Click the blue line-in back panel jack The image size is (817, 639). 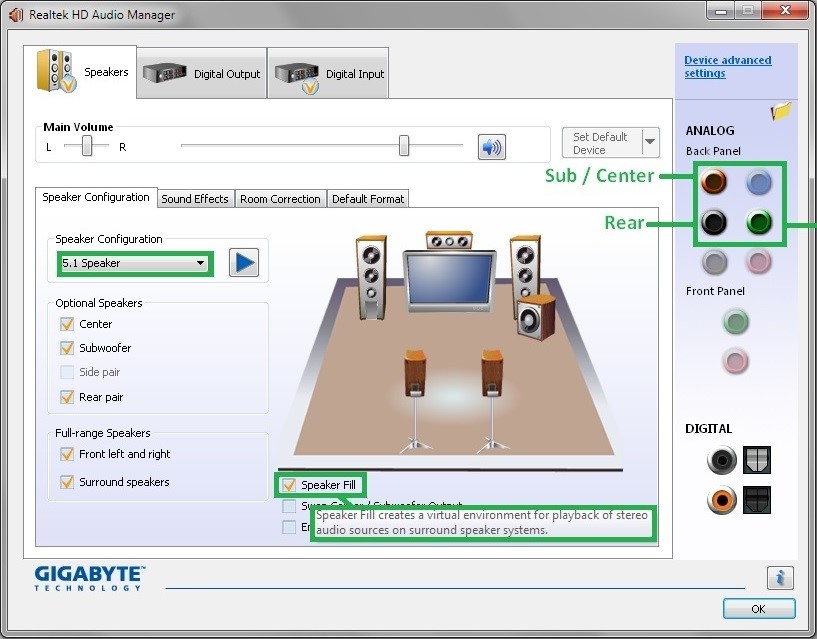pyautogui.click(x=759, y=182)
